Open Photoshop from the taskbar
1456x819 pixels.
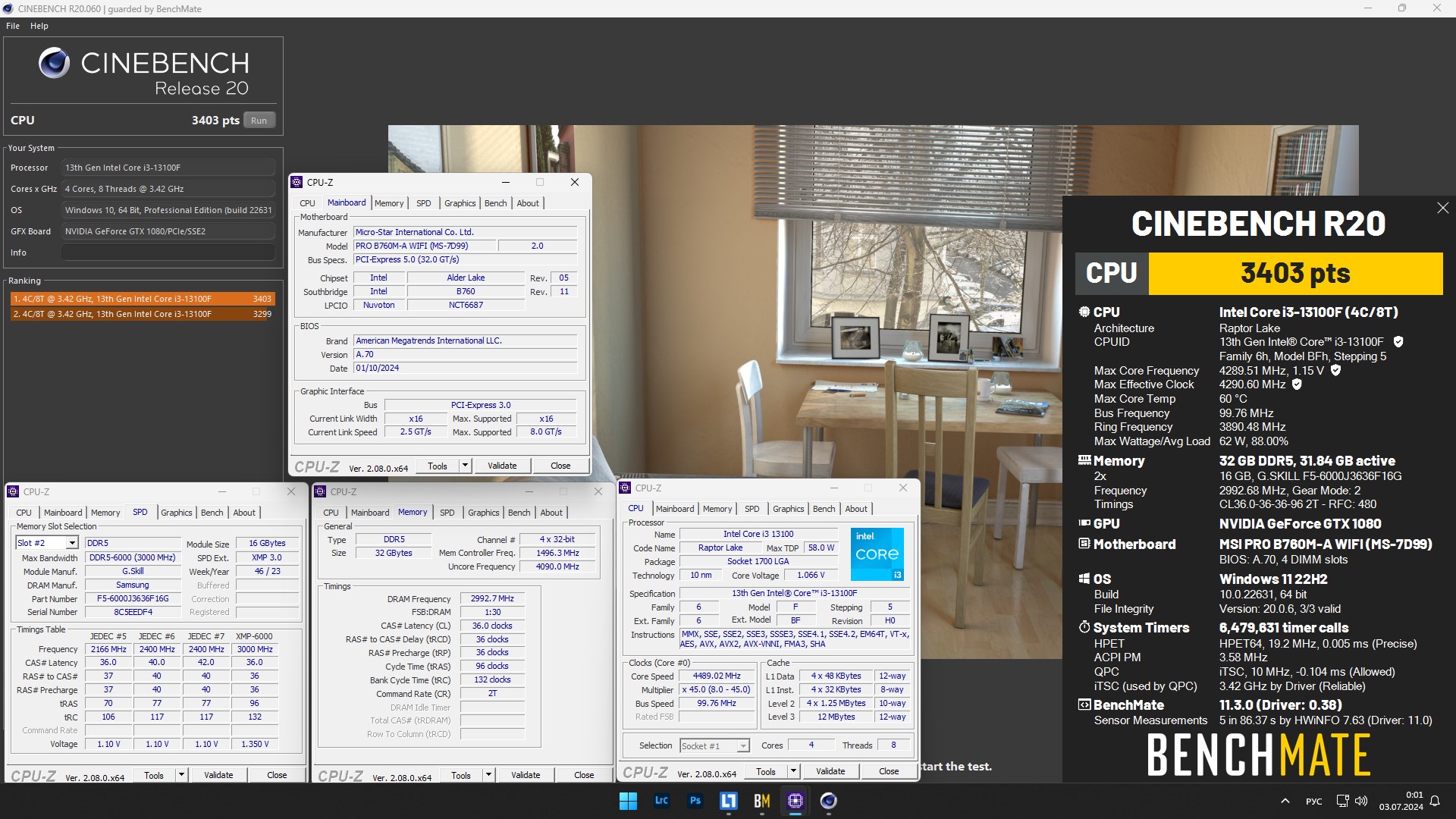point(695,801)
